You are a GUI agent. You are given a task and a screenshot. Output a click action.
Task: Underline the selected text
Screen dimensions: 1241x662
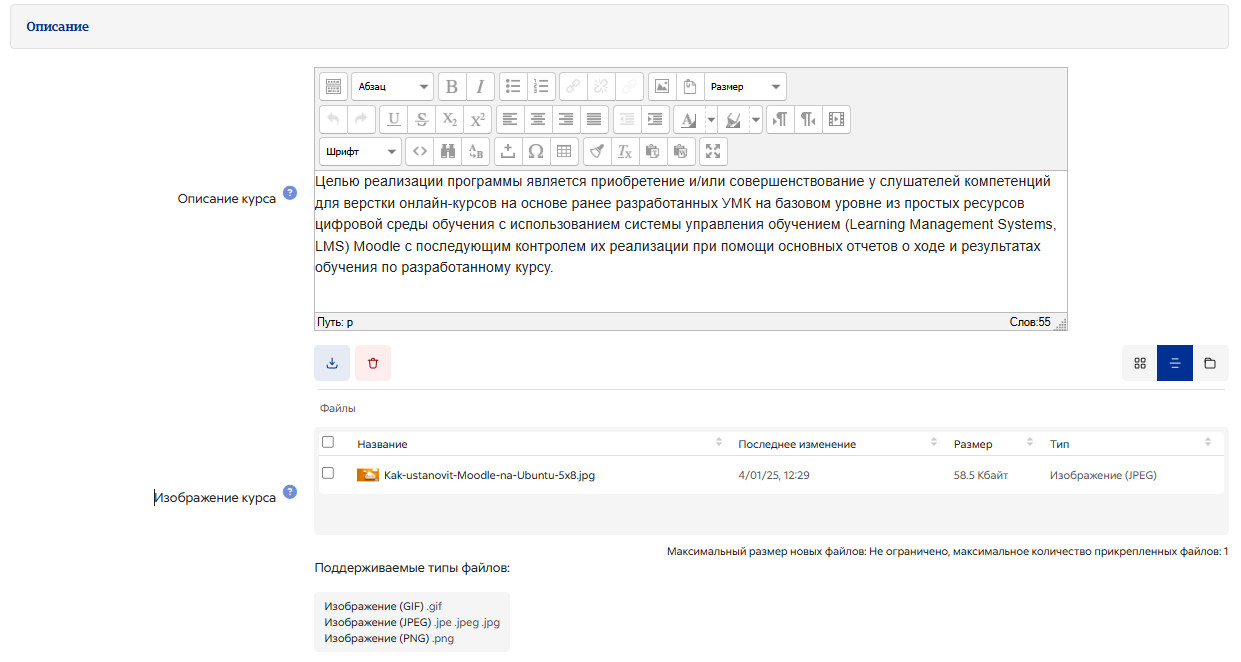(394, 120)
